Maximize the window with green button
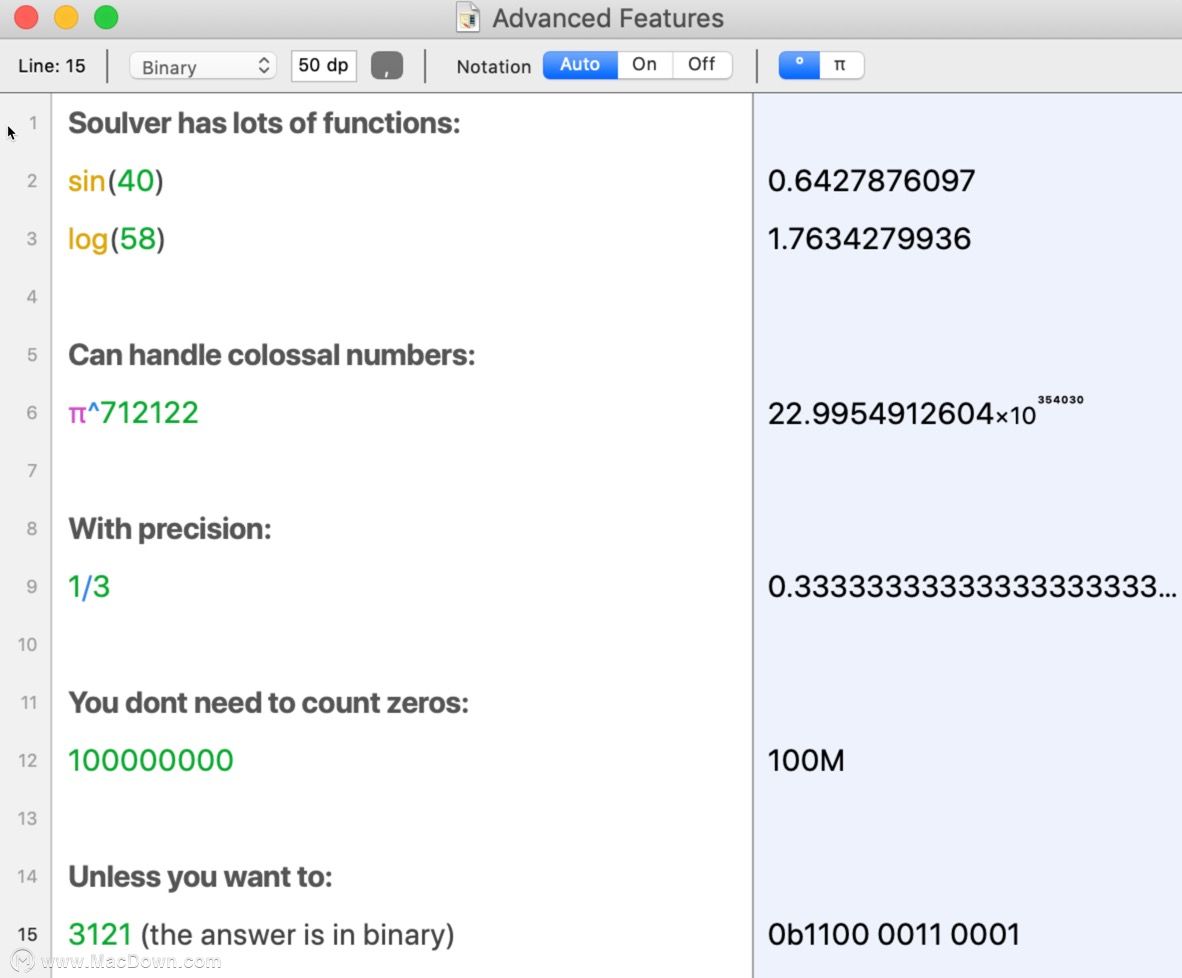 pos(106,17)
